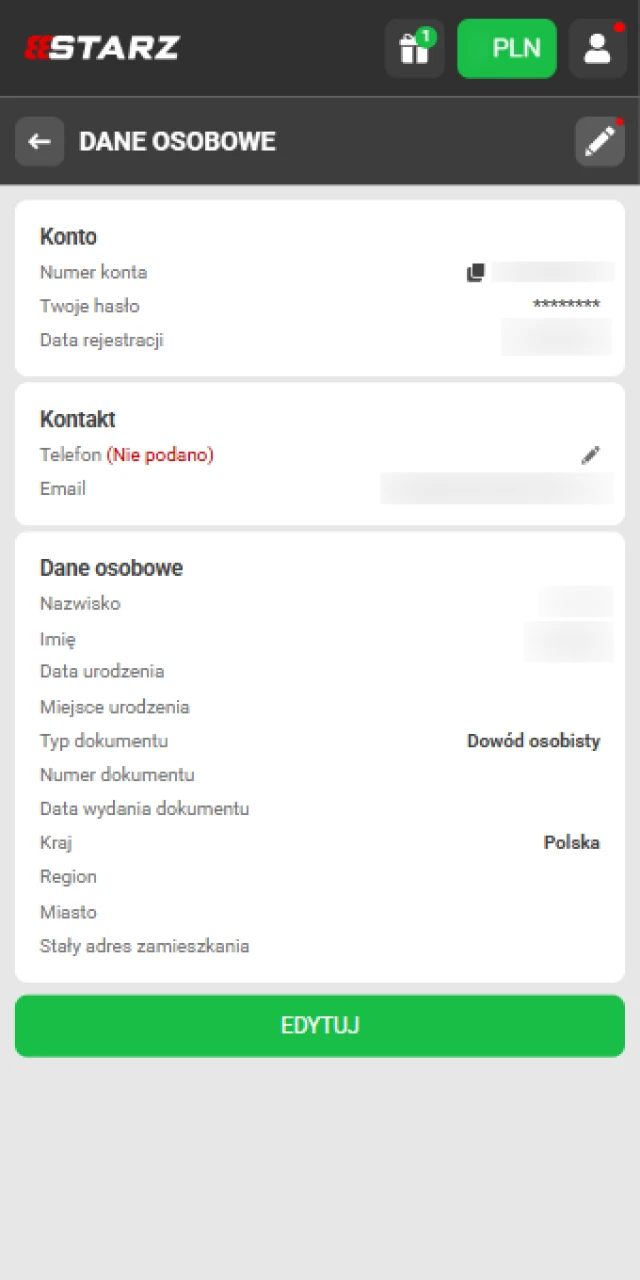Copy the account number using copy icon

tap(476, 272)
